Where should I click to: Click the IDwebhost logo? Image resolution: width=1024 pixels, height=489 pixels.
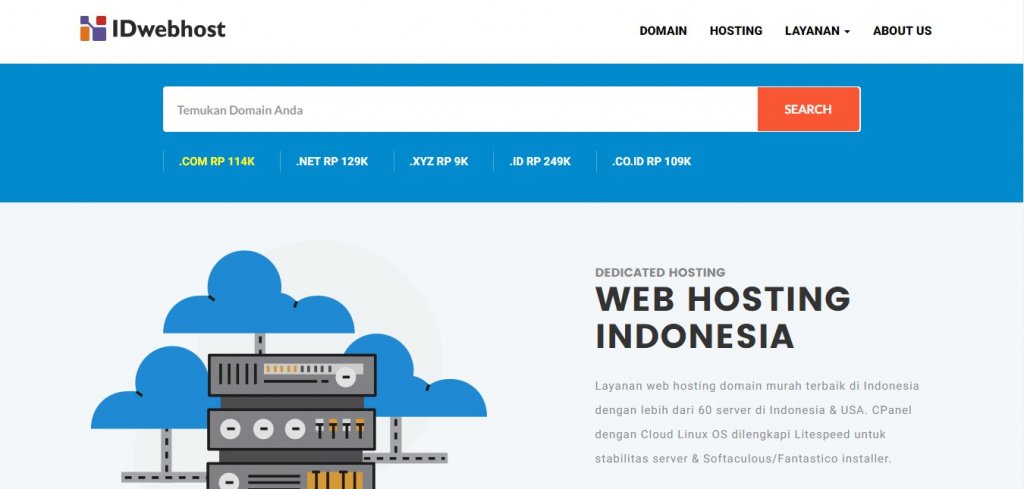[153, 29]
